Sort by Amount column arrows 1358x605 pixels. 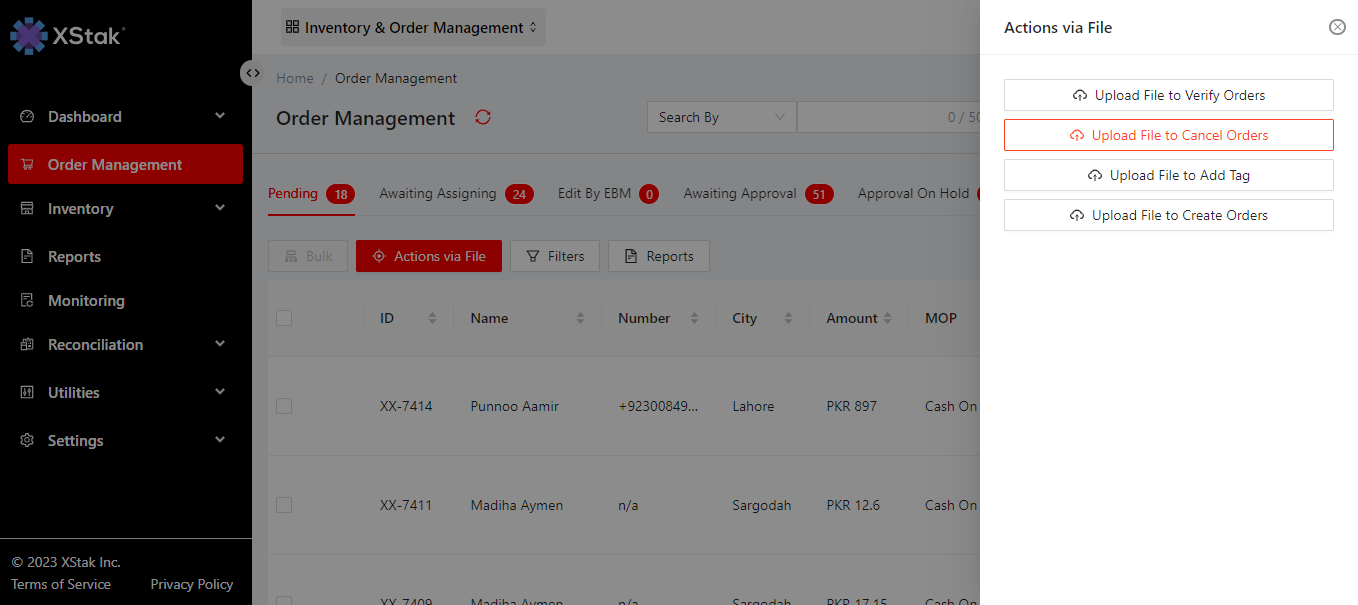click(x=886, y=318)
